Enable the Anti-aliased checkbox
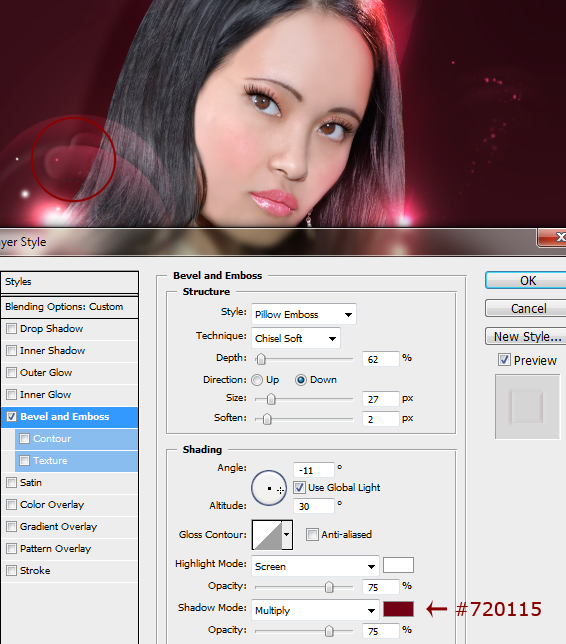566x644 pixels. tap(312, 535)
